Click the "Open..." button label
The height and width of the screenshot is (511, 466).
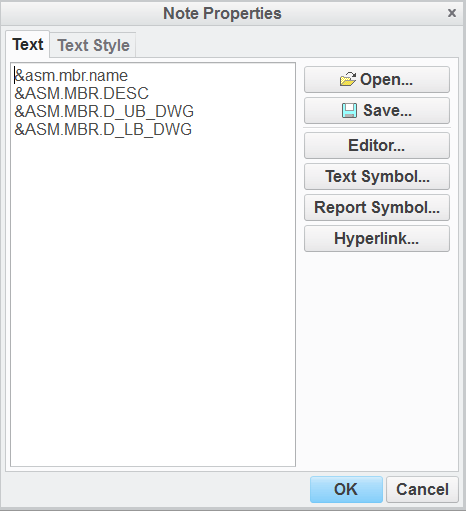[x=386, y=79]
